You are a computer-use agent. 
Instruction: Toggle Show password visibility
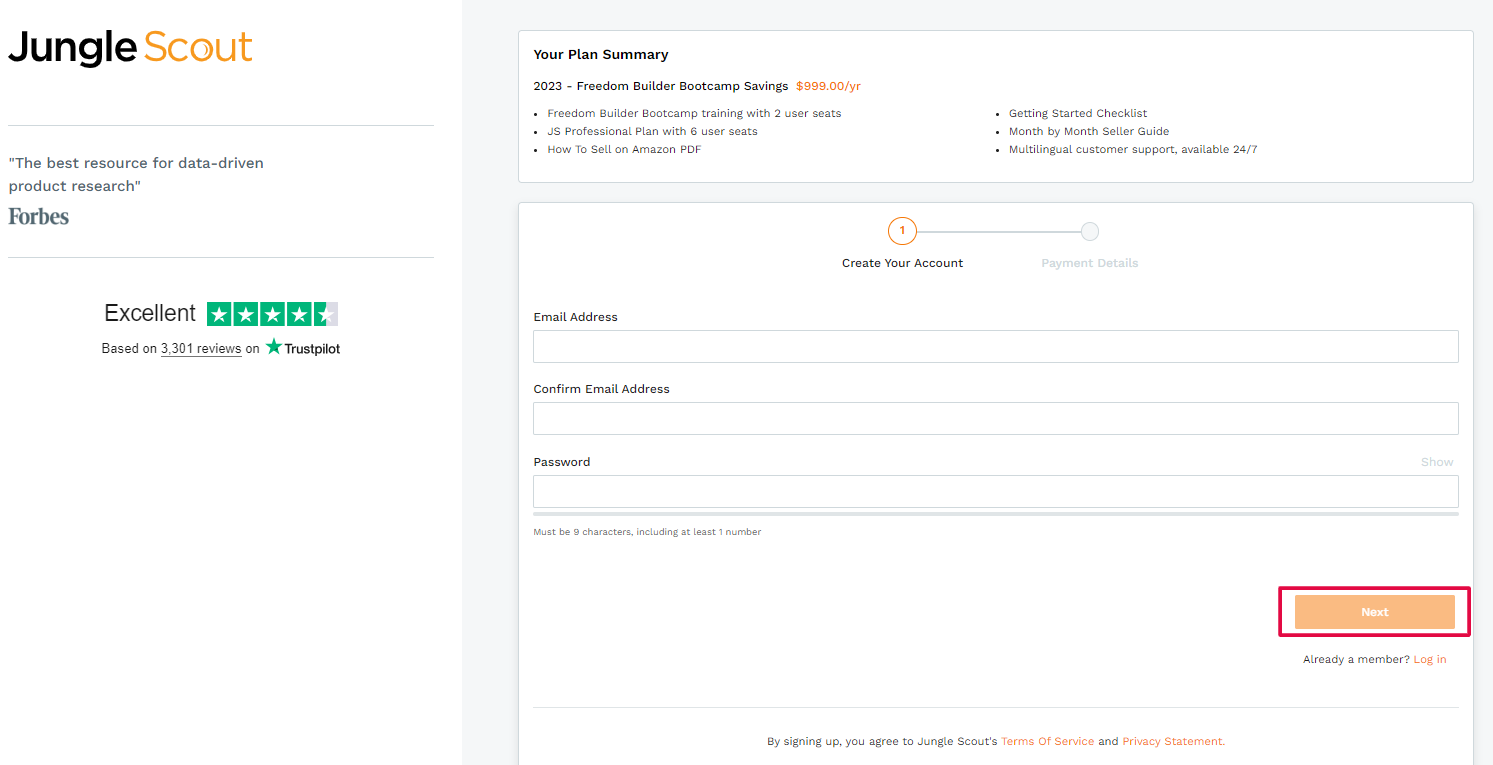[1437, 462]
